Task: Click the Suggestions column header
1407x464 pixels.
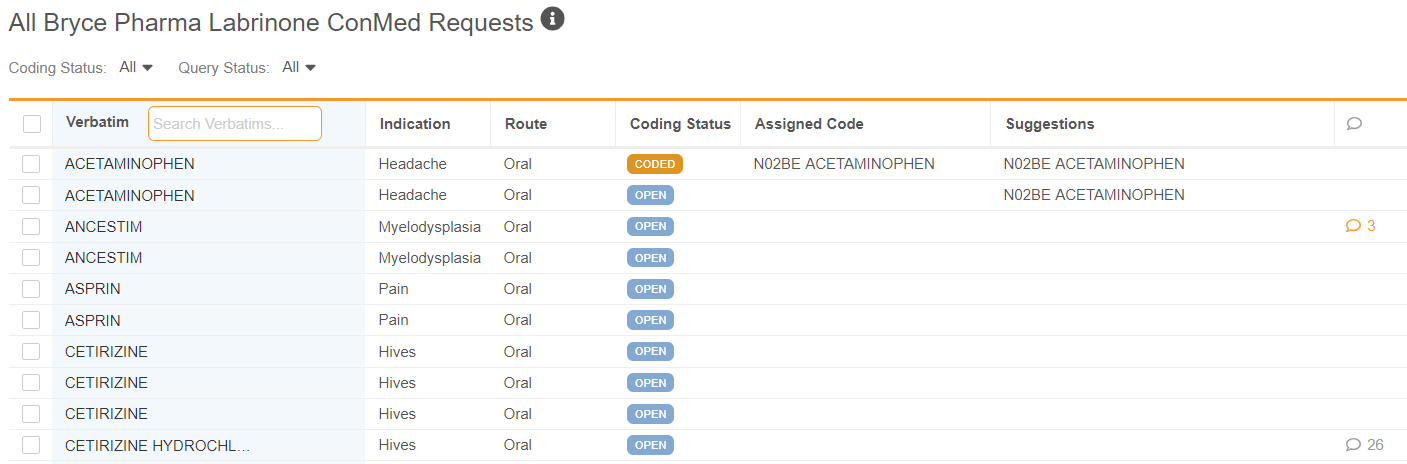Action: (x=1049, y=124)
